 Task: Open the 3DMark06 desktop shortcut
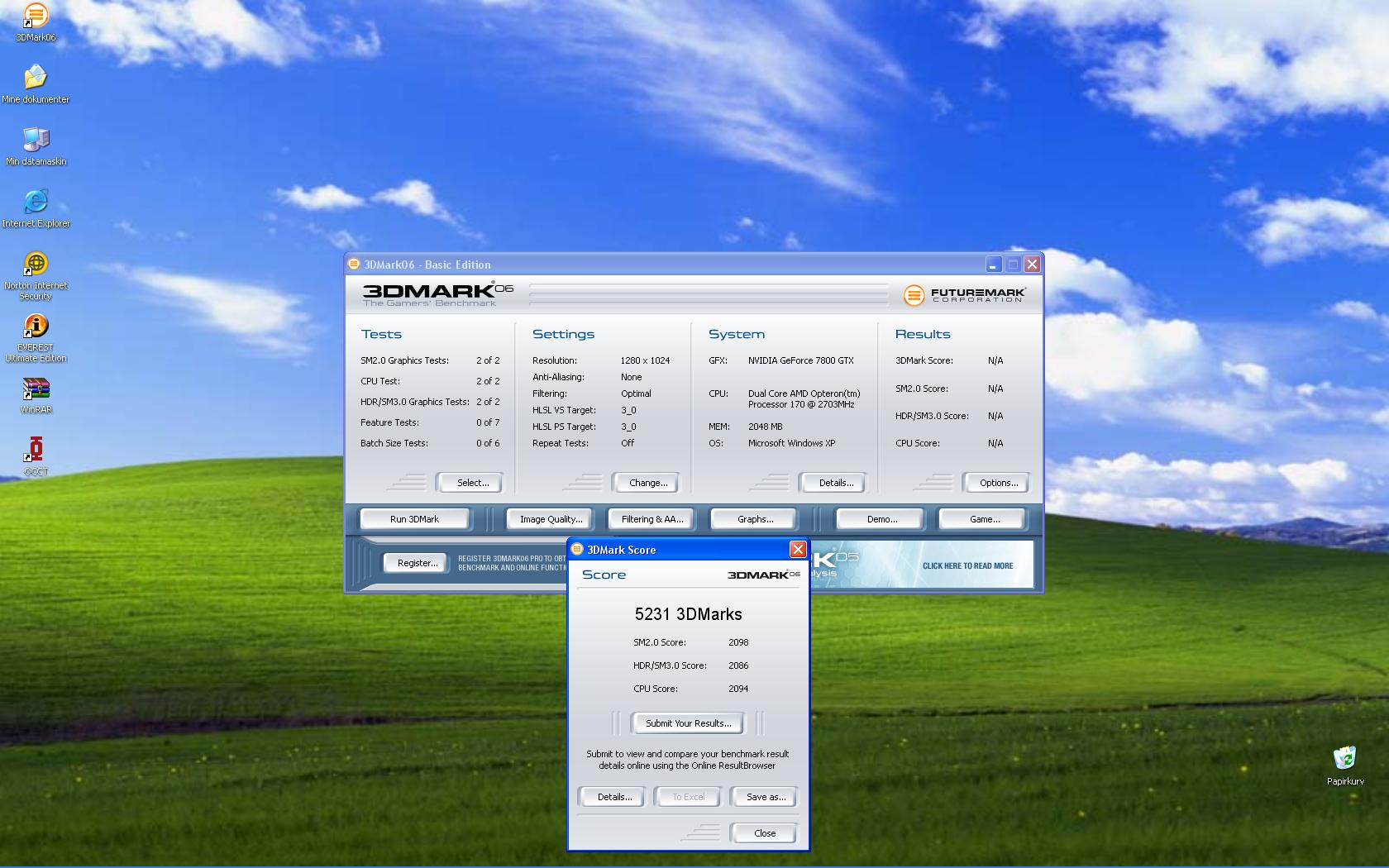click(36, 22)
